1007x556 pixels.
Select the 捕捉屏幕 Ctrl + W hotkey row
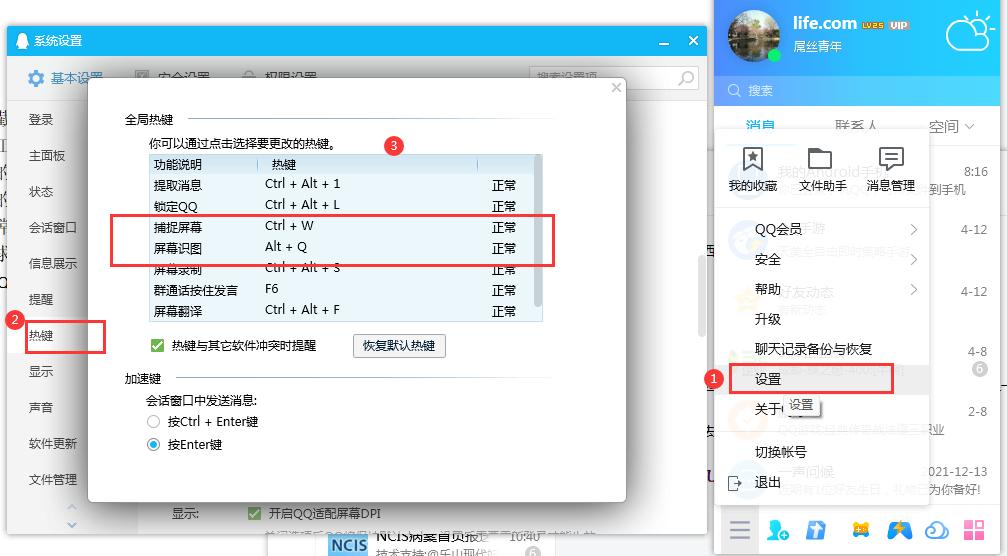(342, 227)
